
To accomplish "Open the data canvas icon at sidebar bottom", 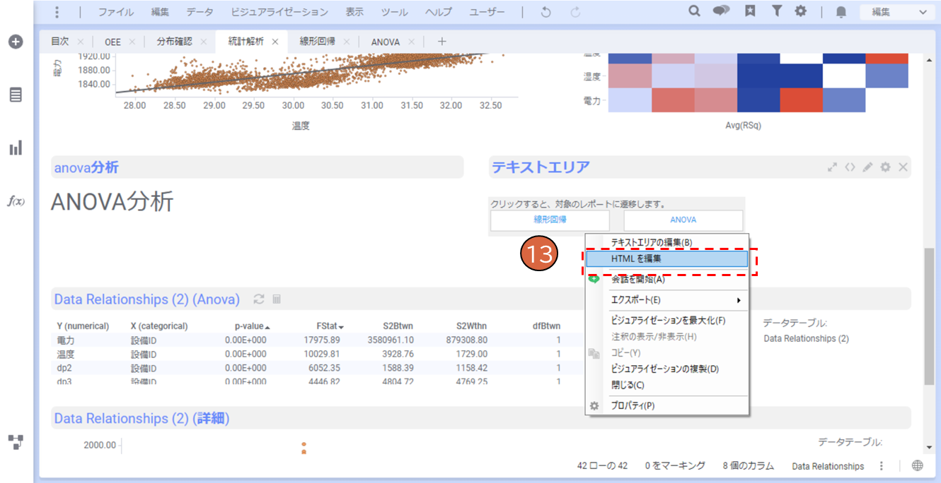I will click(x=16, y=442).
